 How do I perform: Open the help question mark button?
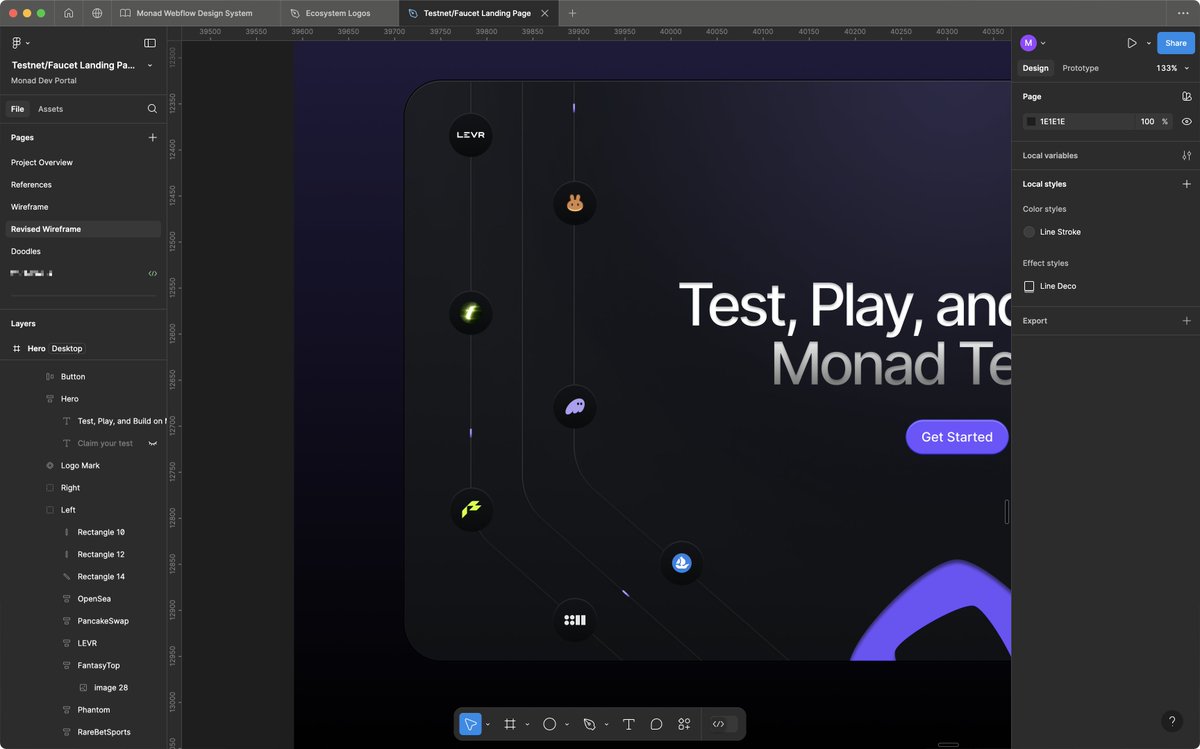[x=1172, y=721]
